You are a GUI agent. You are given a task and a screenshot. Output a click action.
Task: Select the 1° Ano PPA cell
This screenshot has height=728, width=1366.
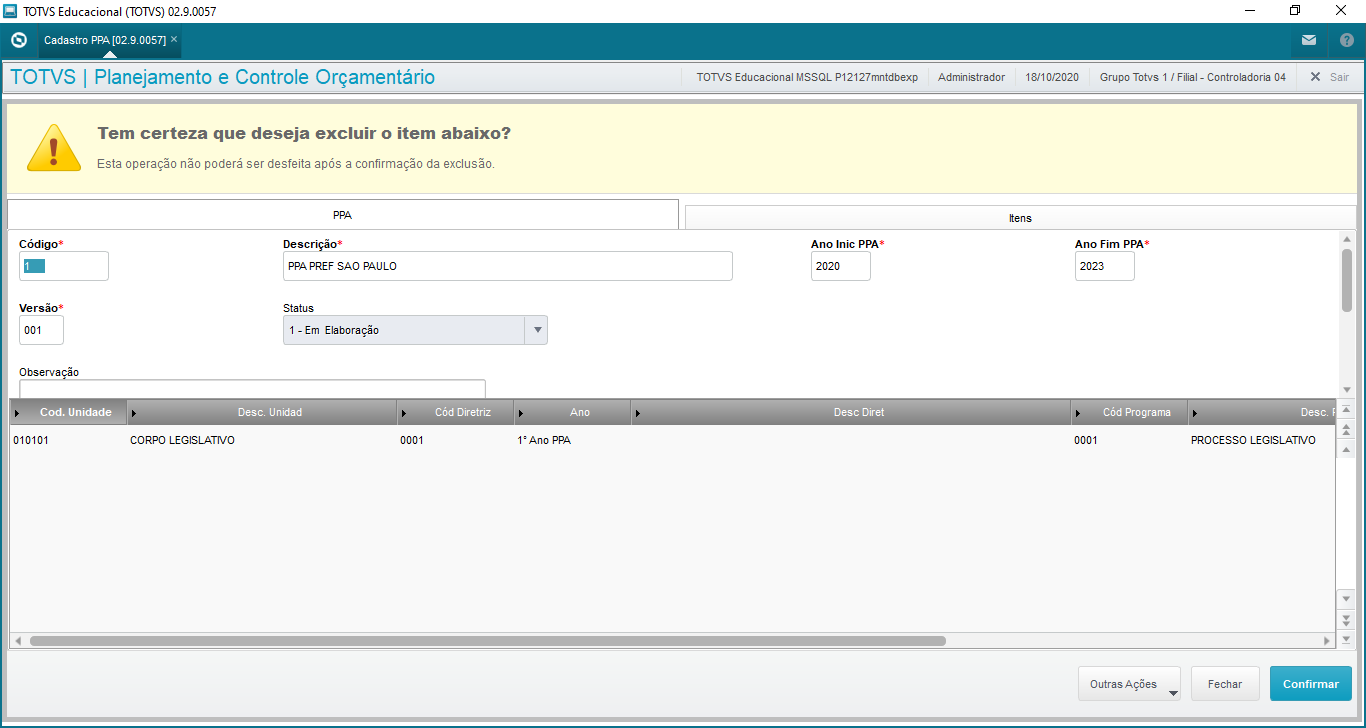pyautogui.click(x=573, y=440)
